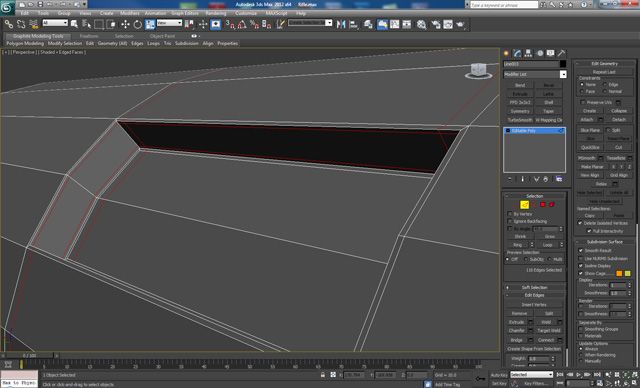Select the Select and Rotate tool
The height and width of the screenshot is (388, 640).
(x=138, y=24)
